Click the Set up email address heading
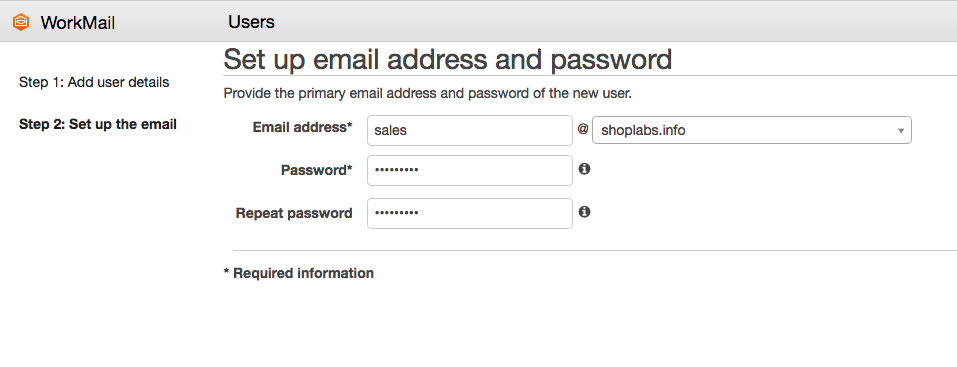Image resolution: width=957 pixels, height=367 pixels. pos(448,59)
